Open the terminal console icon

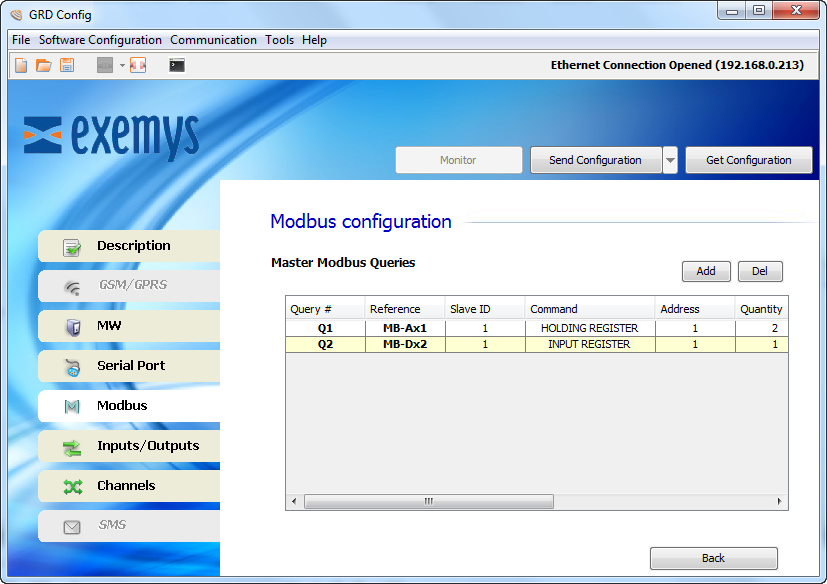177,65
